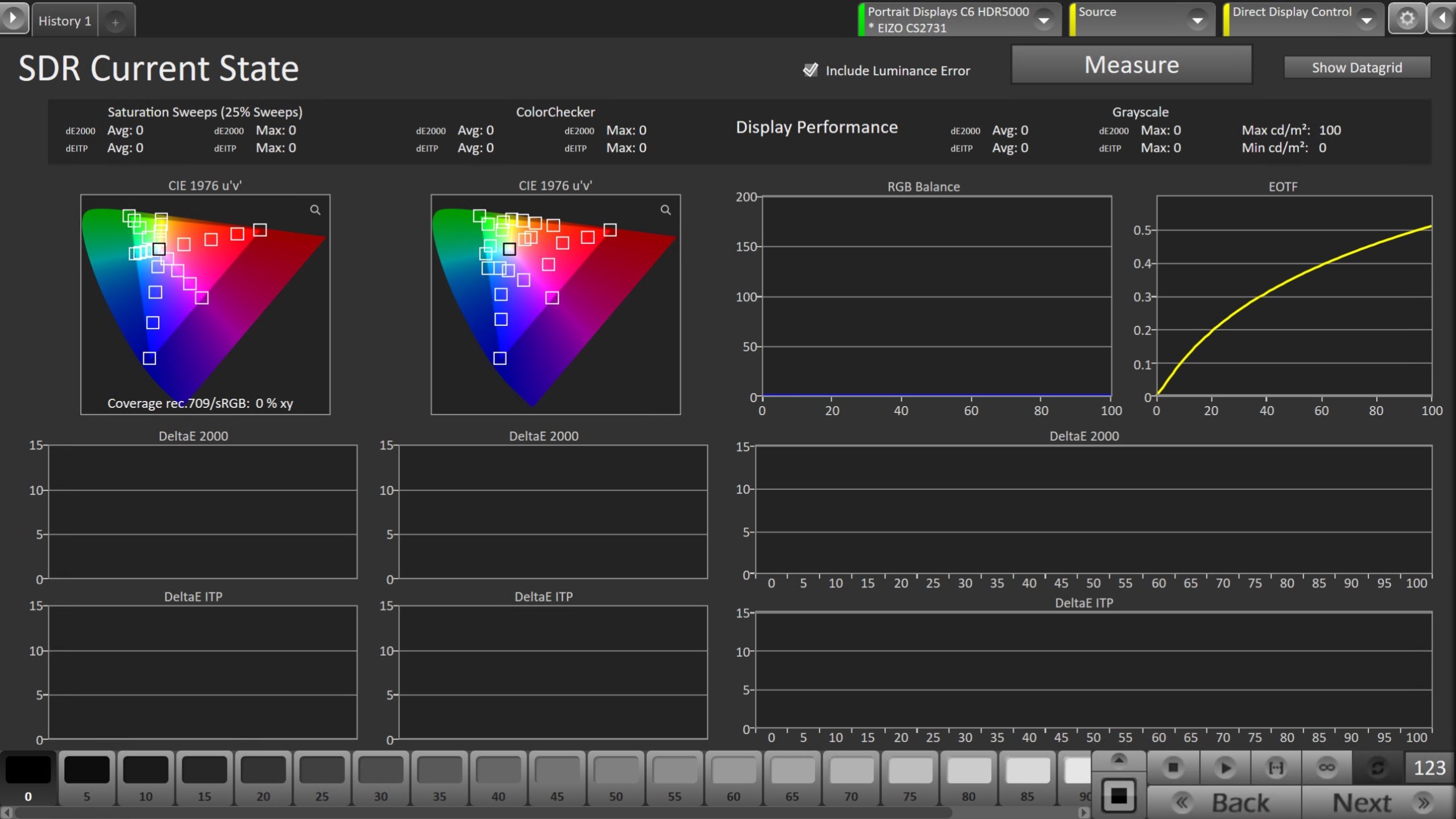Viewport: 1456px width, 819px height.
Task: Expand the left panel arrow at top-left
Action: coord(13,18)
